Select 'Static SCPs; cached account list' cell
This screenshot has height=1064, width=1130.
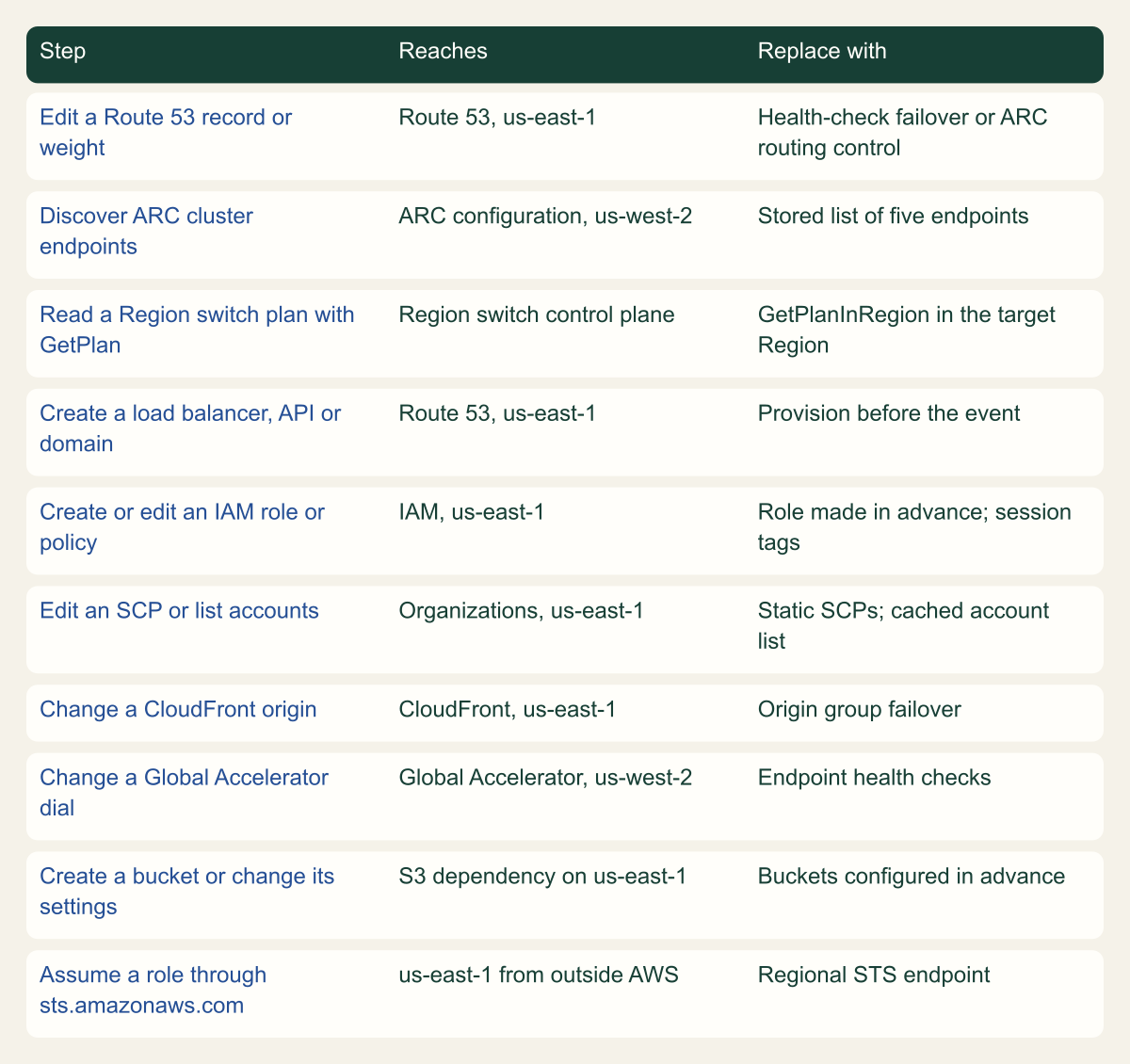point(903,625)
